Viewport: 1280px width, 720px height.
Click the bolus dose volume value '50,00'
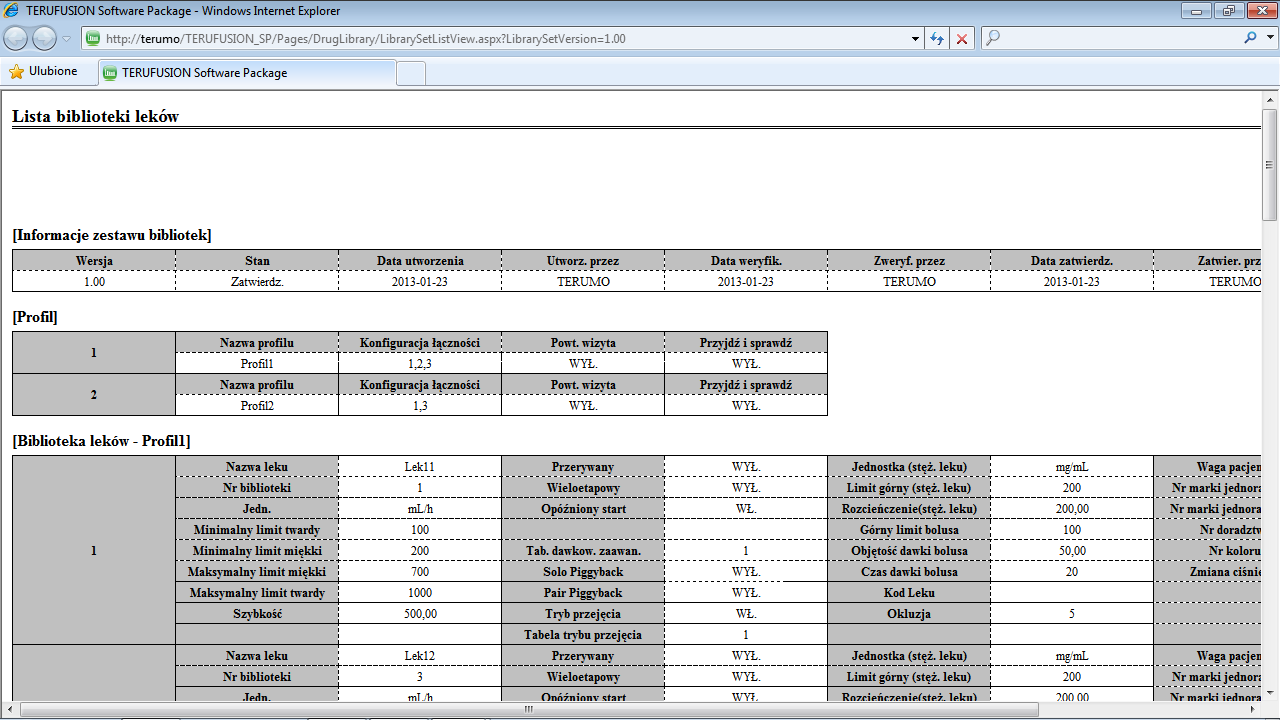1072,551
